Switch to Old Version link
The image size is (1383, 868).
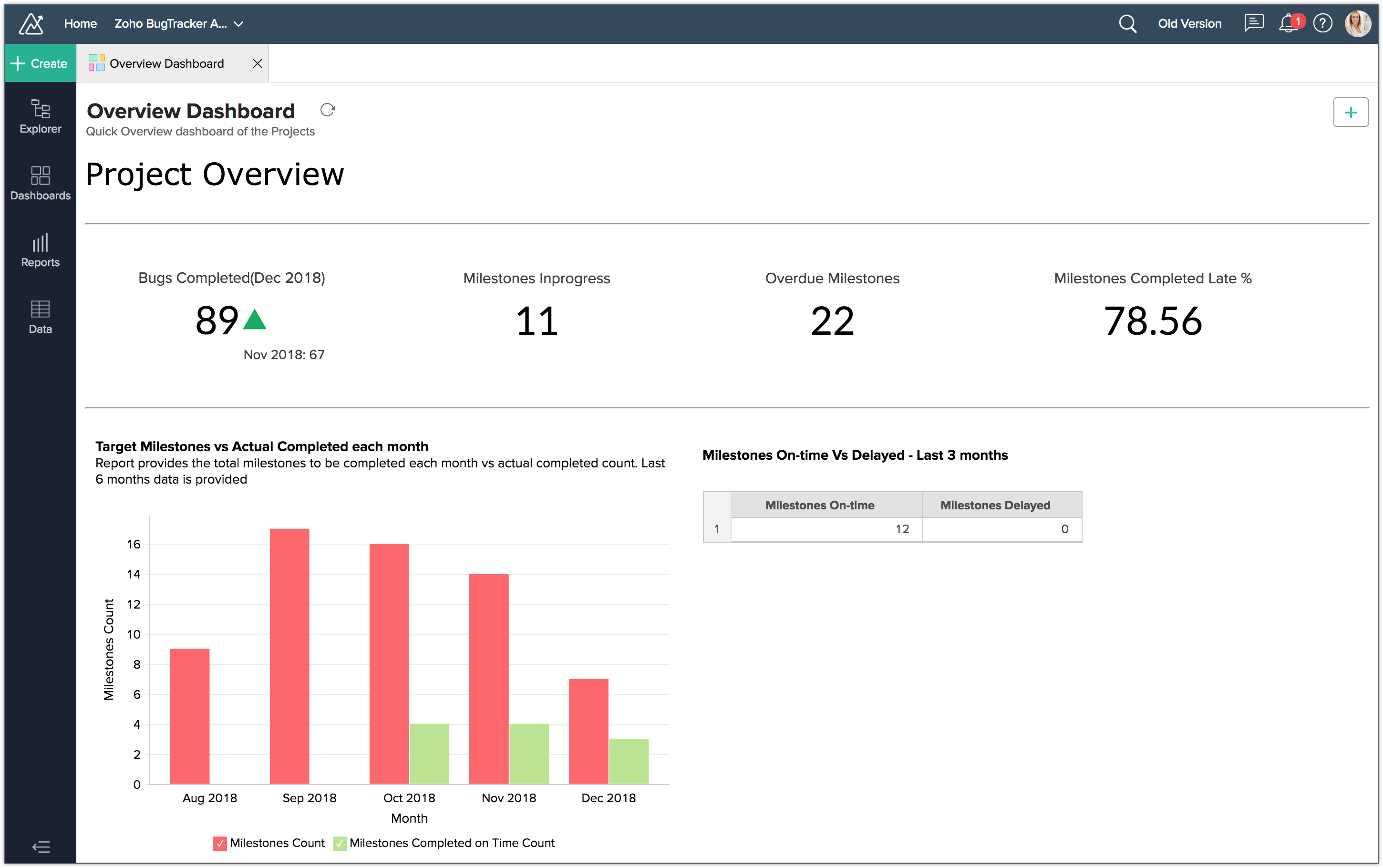pyautogui.click(x=1189, y=23)
